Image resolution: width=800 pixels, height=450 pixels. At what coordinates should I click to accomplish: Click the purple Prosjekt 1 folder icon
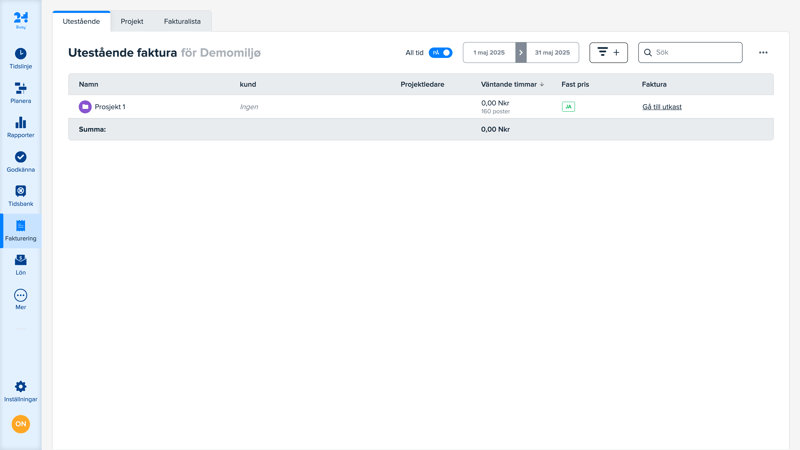coord(85,107)
